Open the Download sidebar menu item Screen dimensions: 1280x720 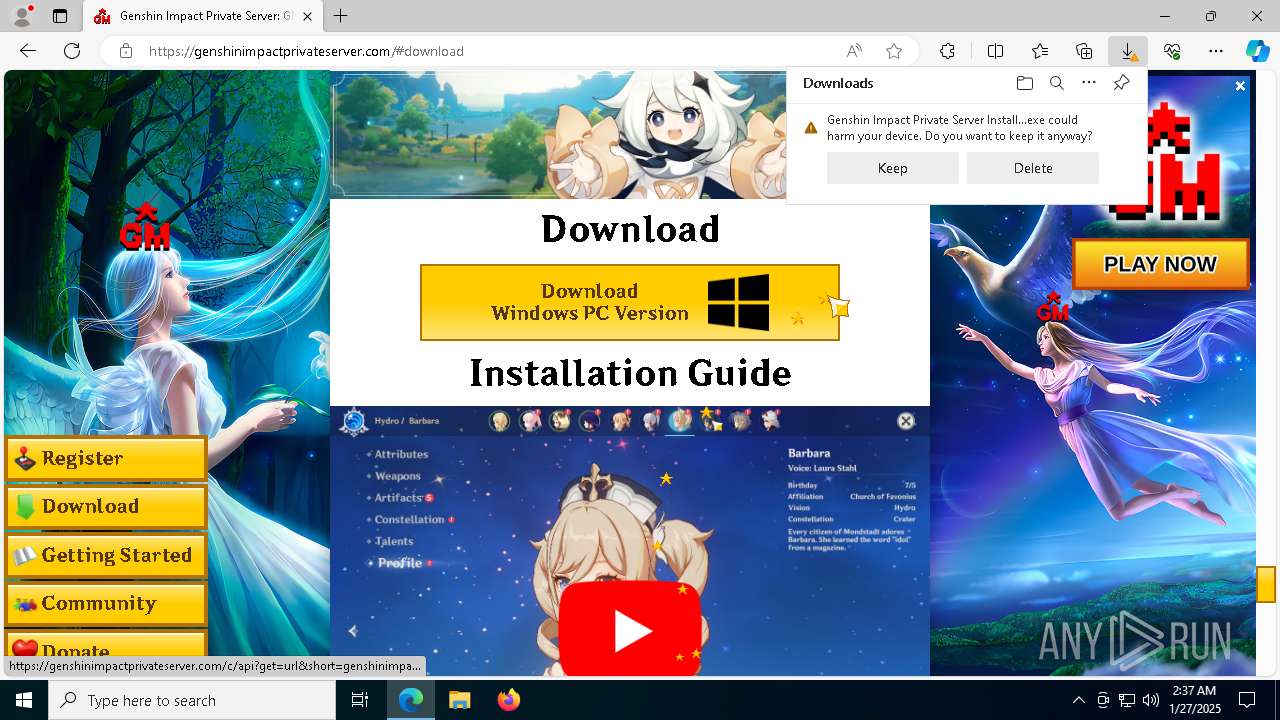pyautogui.click(x=106, y=507)
